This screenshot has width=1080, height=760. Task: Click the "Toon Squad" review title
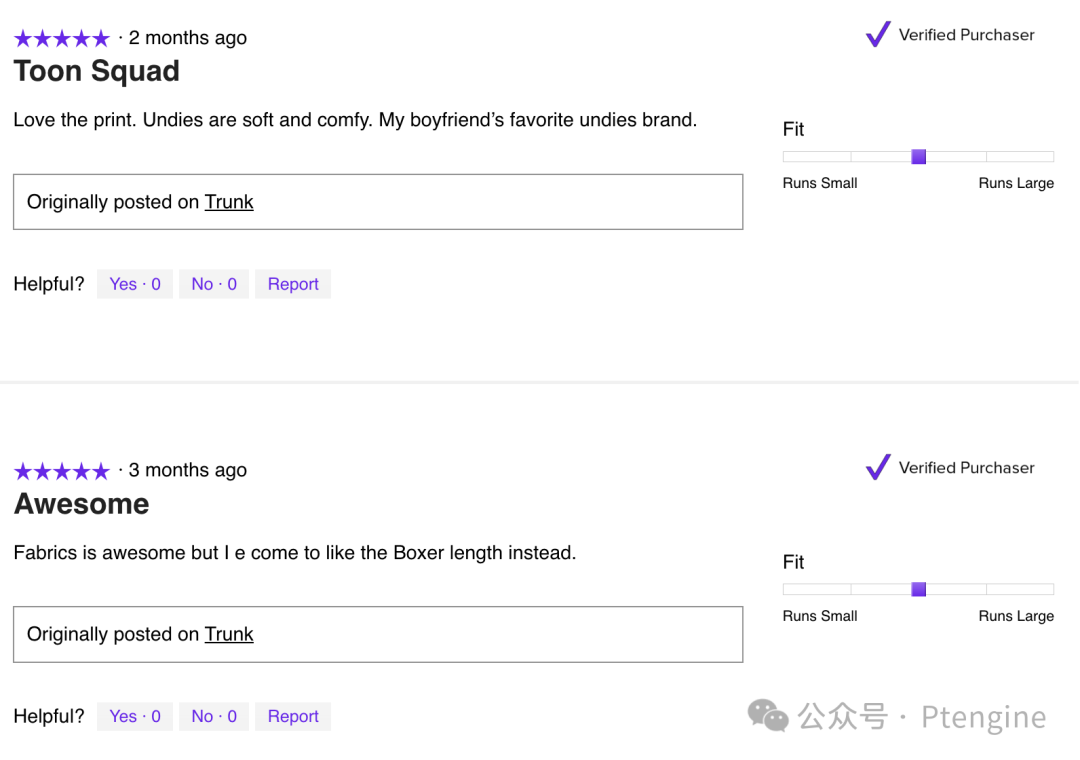coord(97,72)
